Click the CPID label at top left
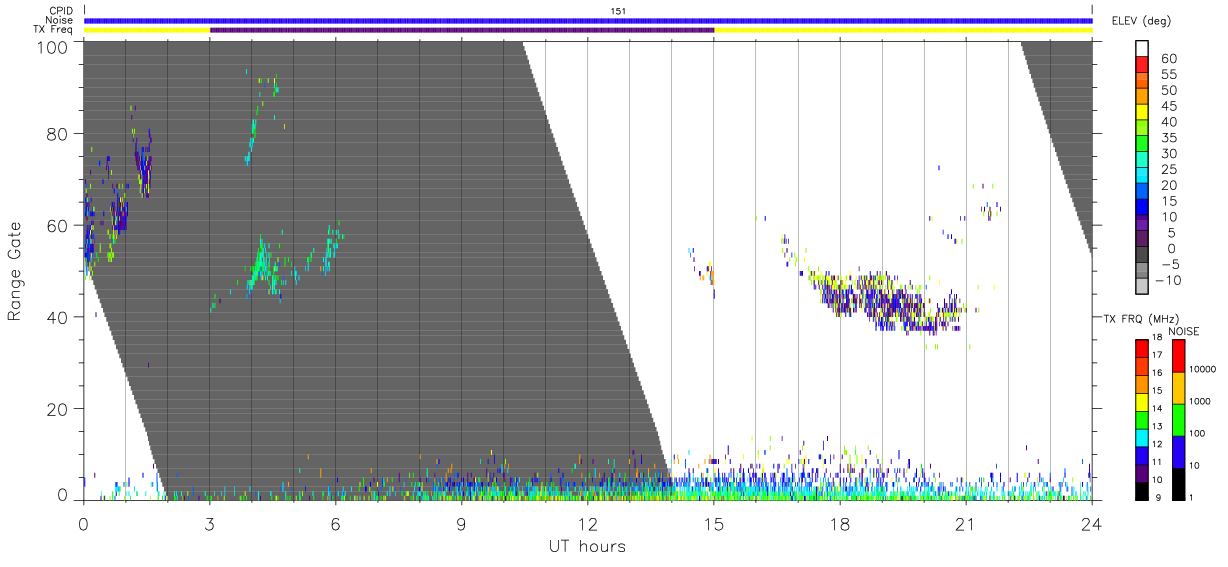1228x567 pixels. 60,10
